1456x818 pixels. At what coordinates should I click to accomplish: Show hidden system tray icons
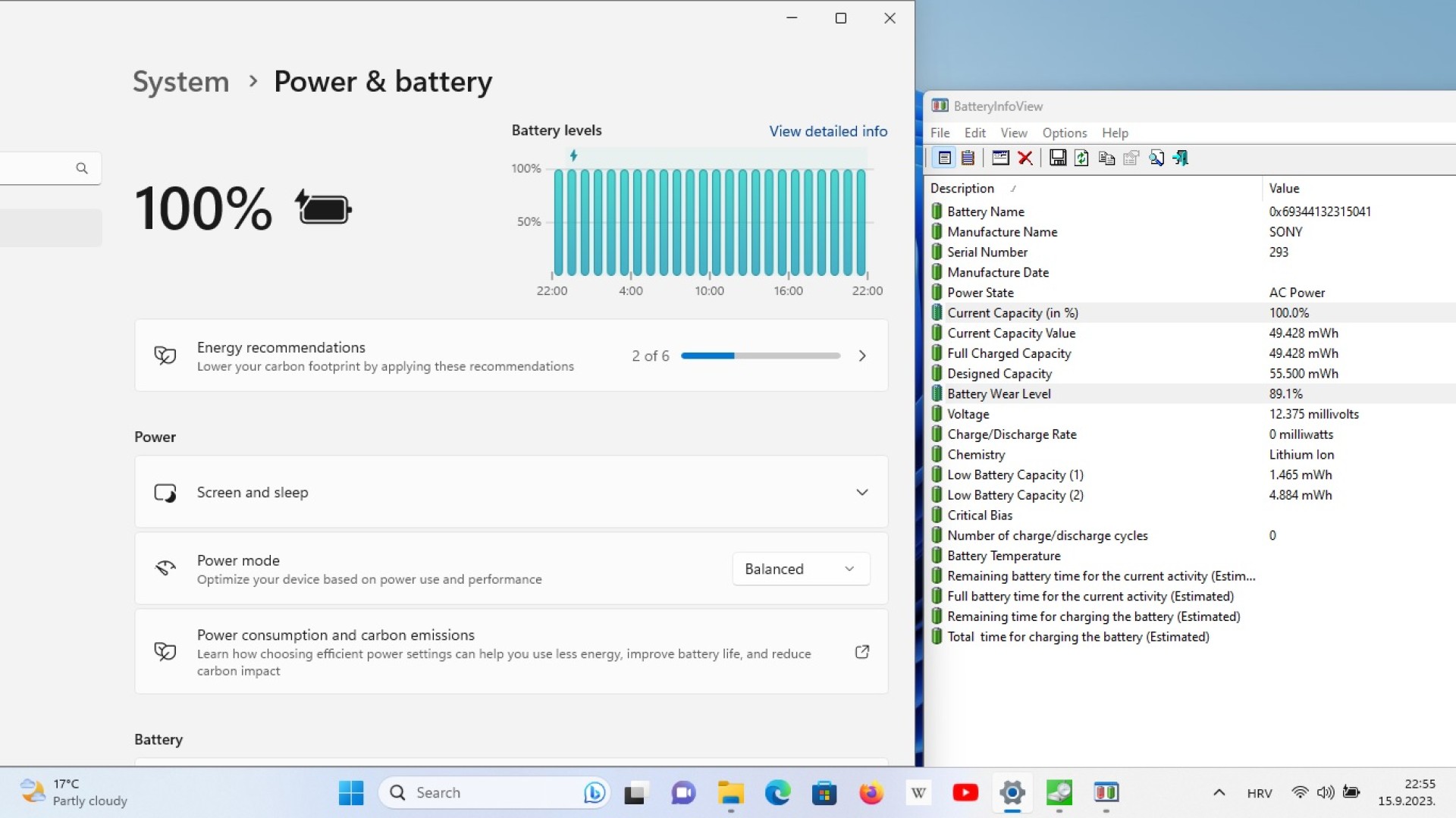click(x=1219, y=792)
